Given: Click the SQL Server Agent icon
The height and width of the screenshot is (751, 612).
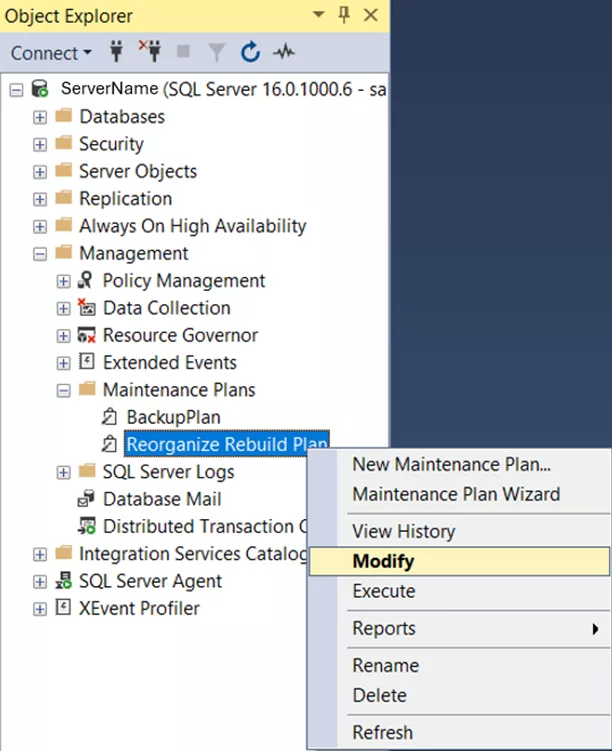Looking at the screenshot, I should [x=64, y=580].
